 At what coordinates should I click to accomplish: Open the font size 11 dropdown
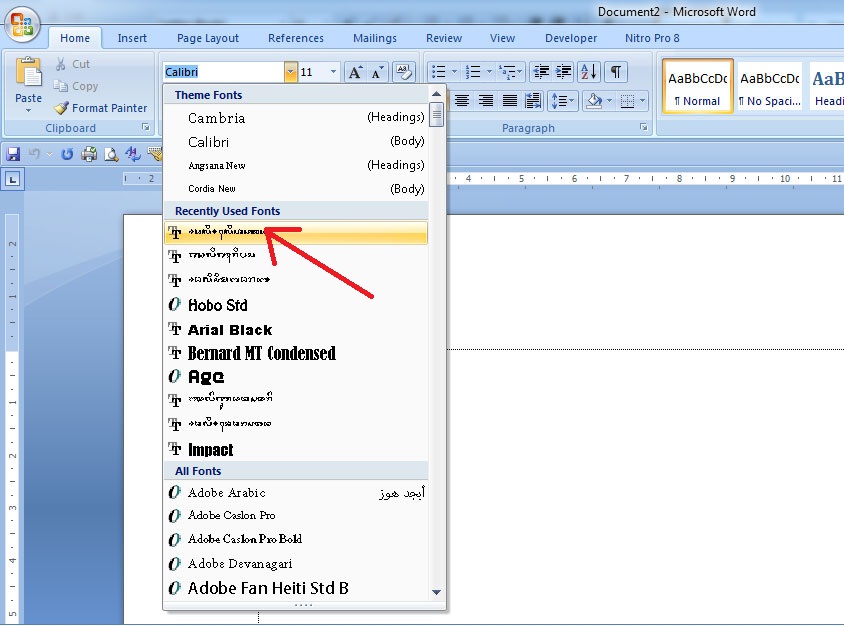[x=333, y=72]
